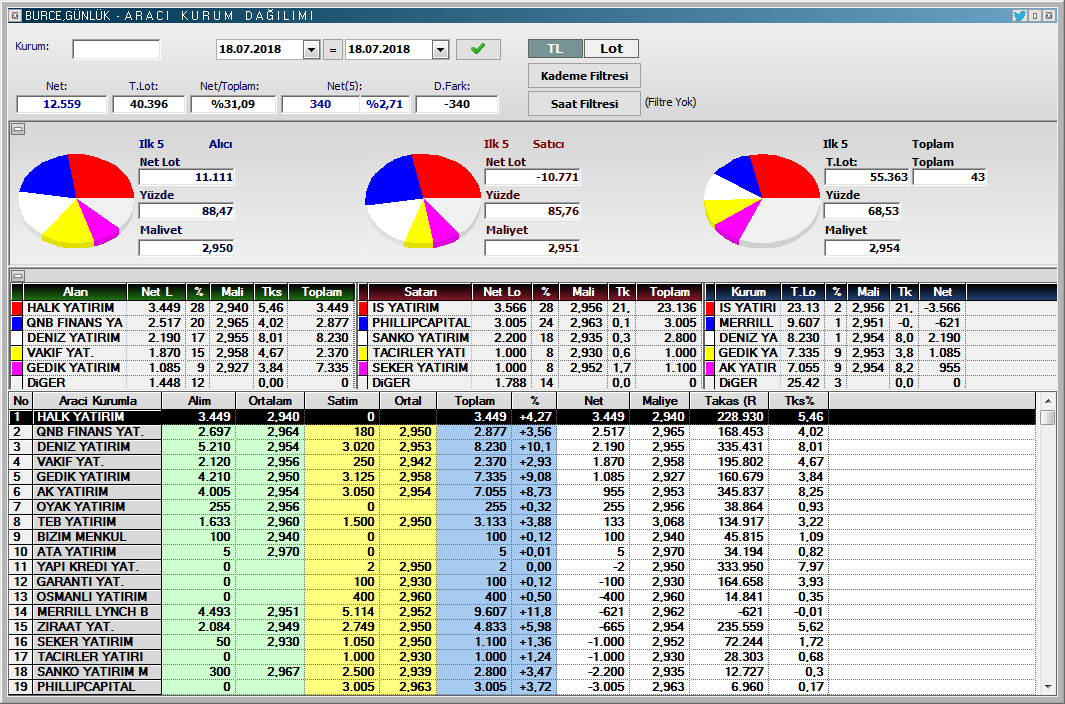The height and width of the screenshot is (704, 1065).
Task: Sort by the Kurum column header
Action: (748, 292)
